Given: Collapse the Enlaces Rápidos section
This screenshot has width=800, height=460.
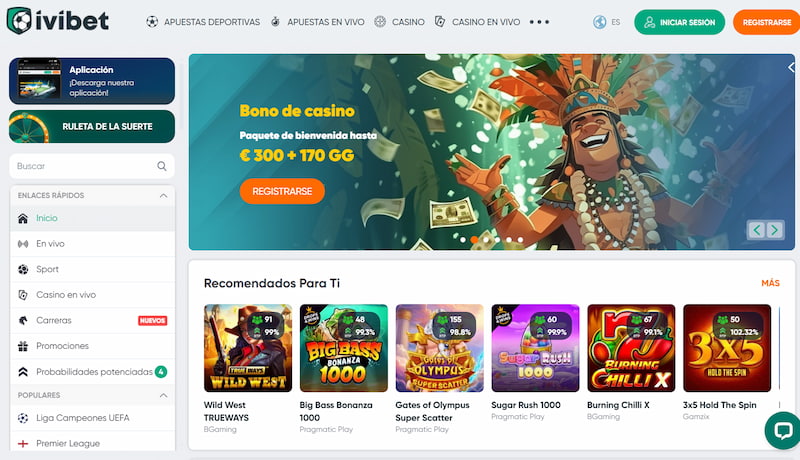Looking at the screenshot, I should click(163, 195).
